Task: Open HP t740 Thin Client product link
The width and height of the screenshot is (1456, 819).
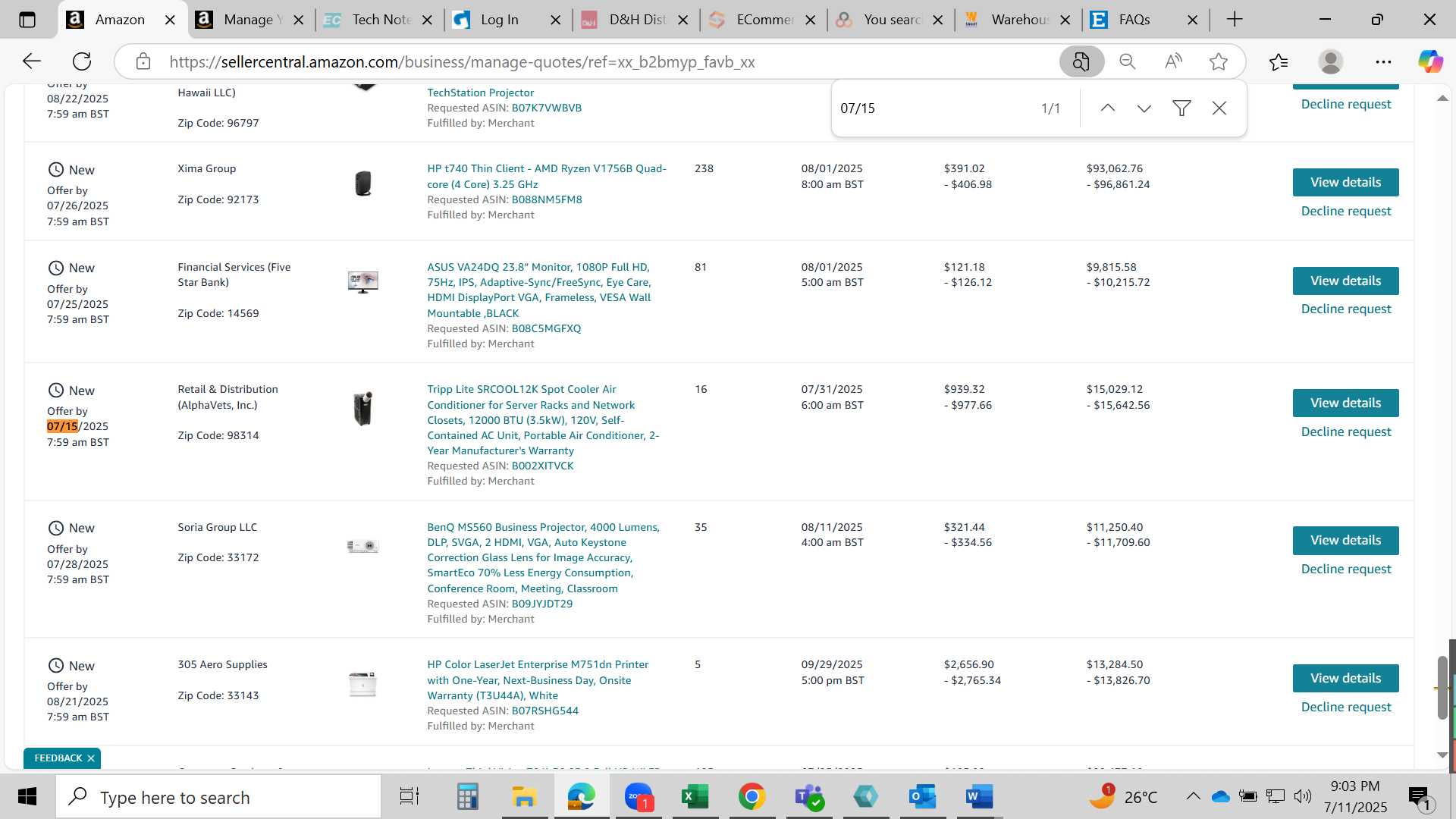Action: click(547, 177)
